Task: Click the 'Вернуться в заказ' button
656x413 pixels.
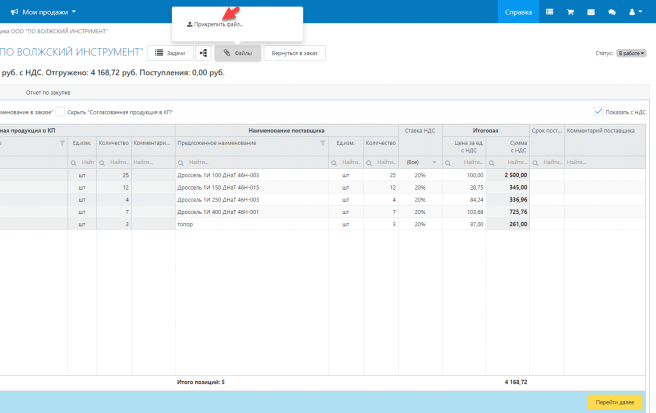Action: [x=294, y=53]
